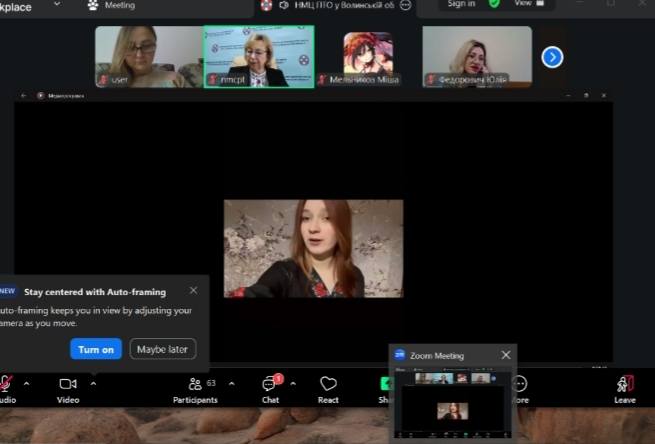
Task: Dismiss the Auto-framing tip popup
Action: (x=193, y=291)
